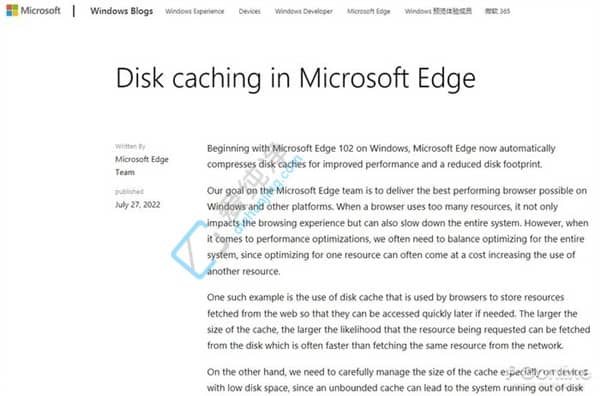Open the 微软 365 navigation link

497,11
